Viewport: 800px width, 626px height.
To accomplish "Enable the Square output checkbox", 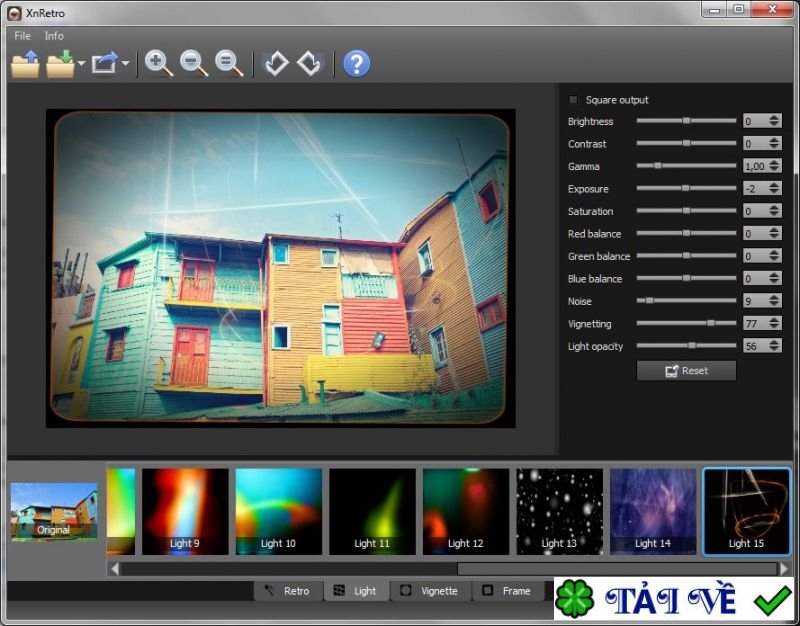I will click(574, 100).
